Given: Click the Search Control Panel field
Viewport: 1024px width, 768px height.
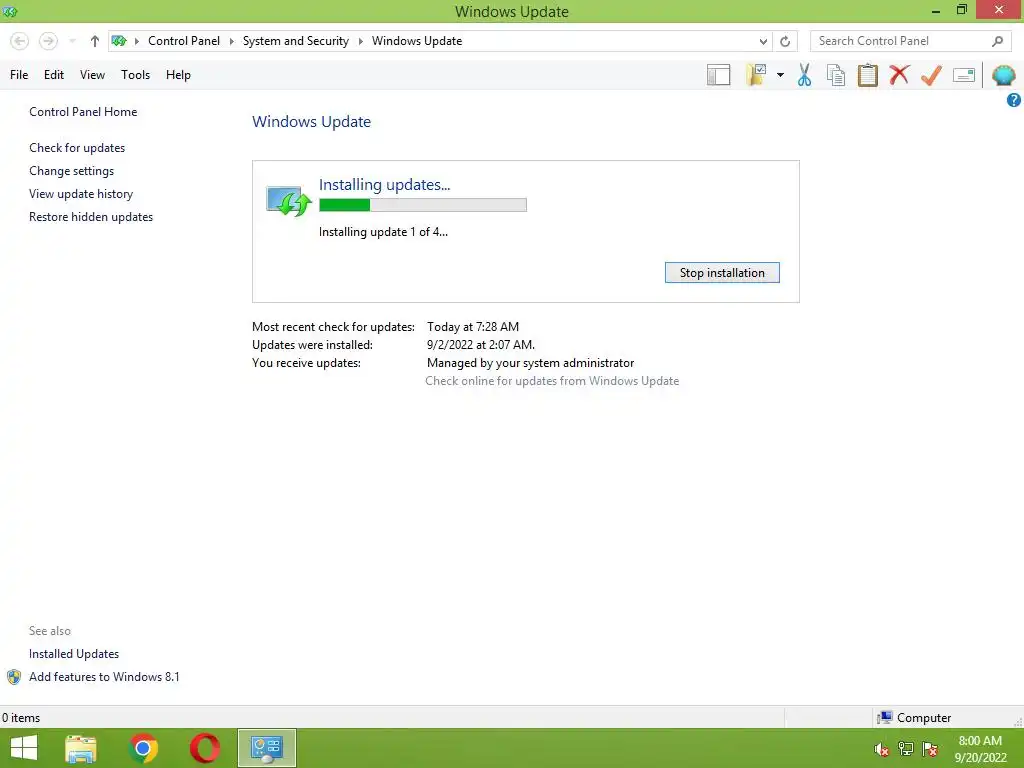Looking at the screenshot, I should click(x=910, y=41).
